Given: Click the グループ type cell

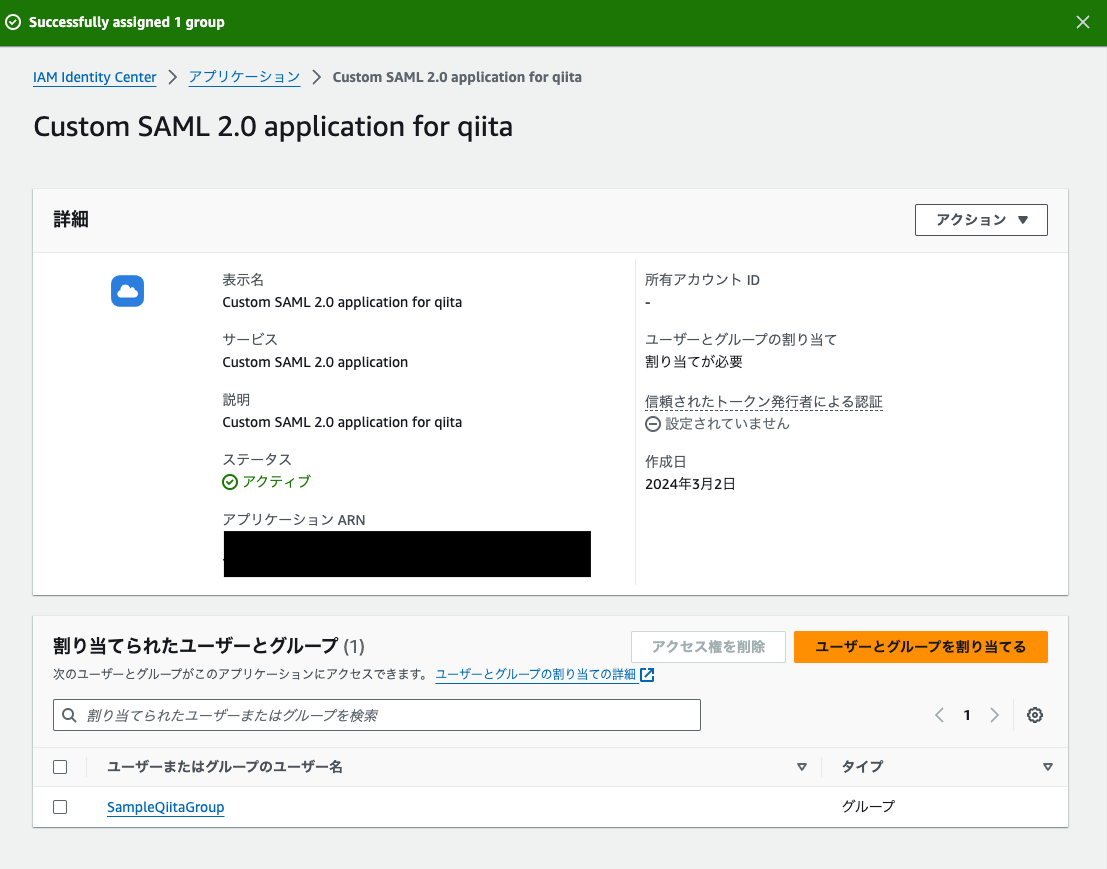Looking at the screenshot, I should pos(868,806).
